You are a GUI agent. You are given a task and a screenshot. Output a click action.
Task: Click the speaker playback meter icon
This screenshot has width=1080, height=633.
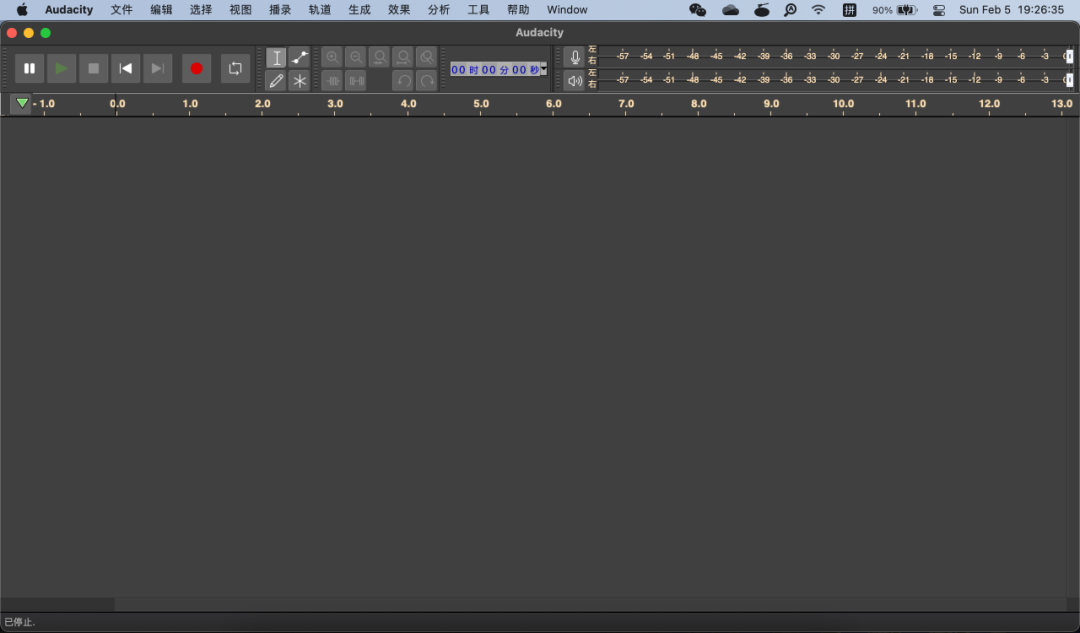(574, 81)
